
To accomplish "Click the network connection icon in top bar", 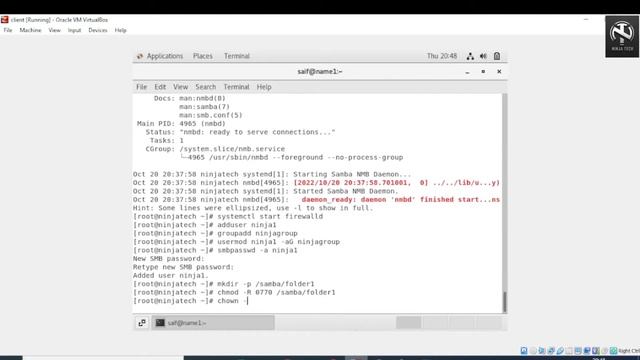I will tap(470, 56).
